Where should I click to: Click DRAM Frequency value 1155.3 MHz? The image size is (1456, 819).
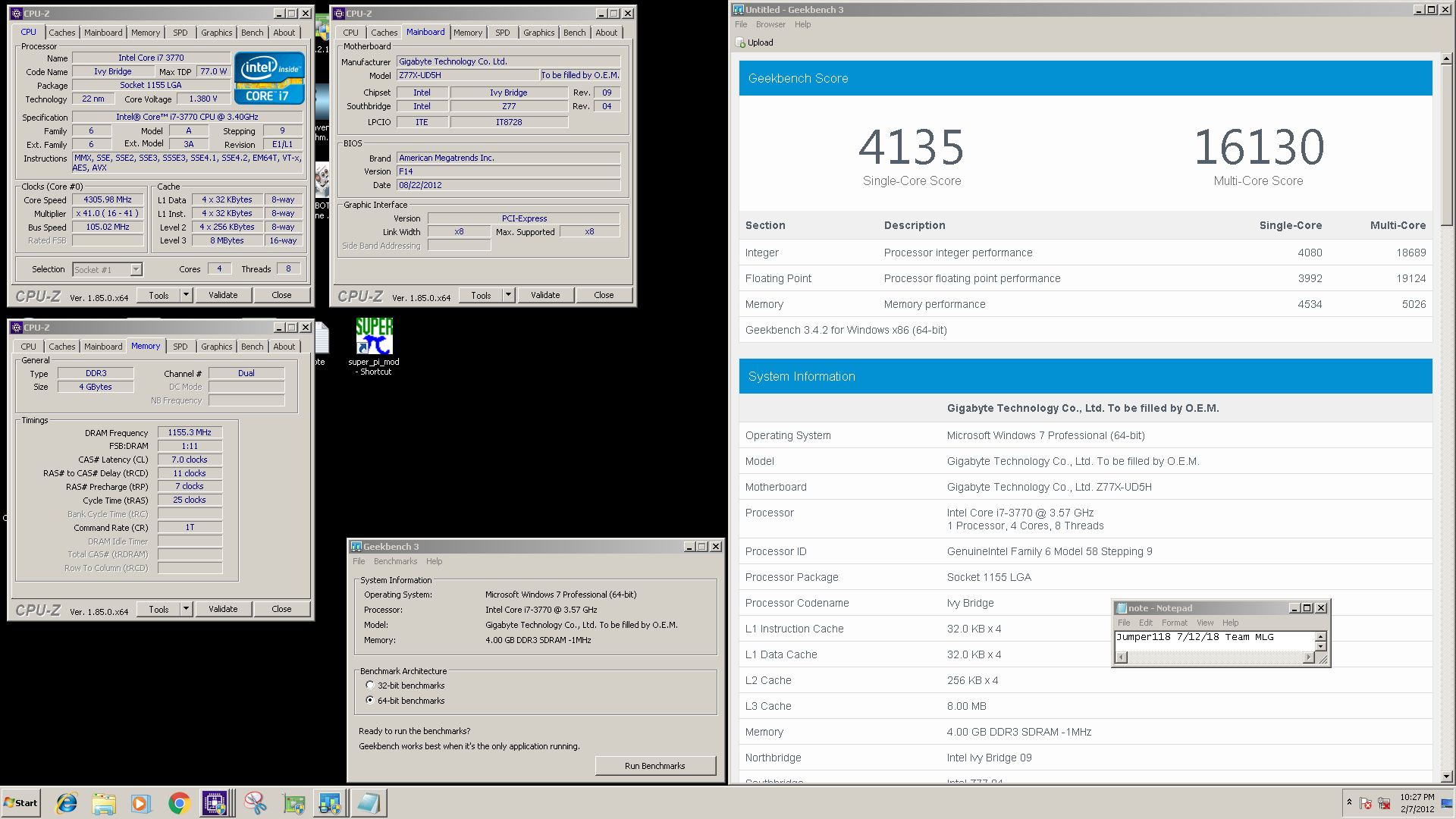pyautogui.click(x=190, y=432)
